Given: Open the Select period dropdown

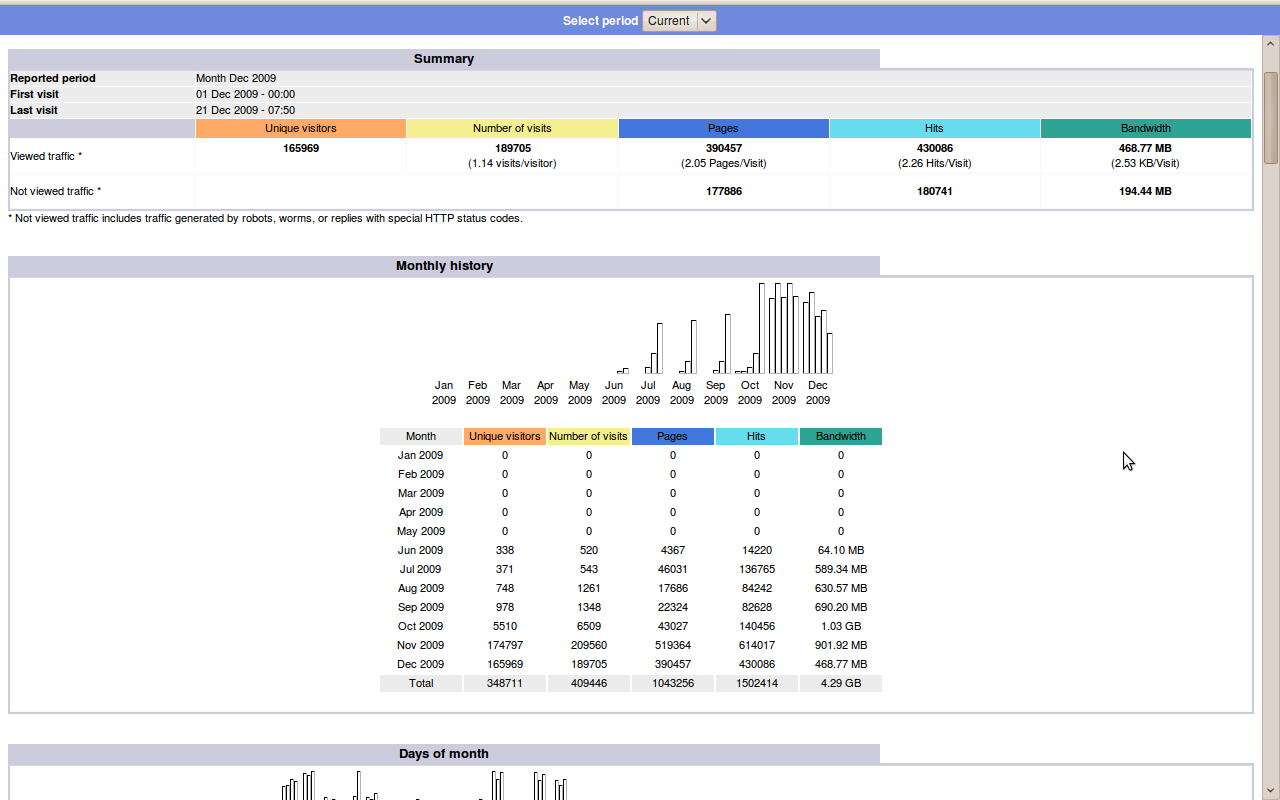Looking at the screenshot, I should [679, 21].
